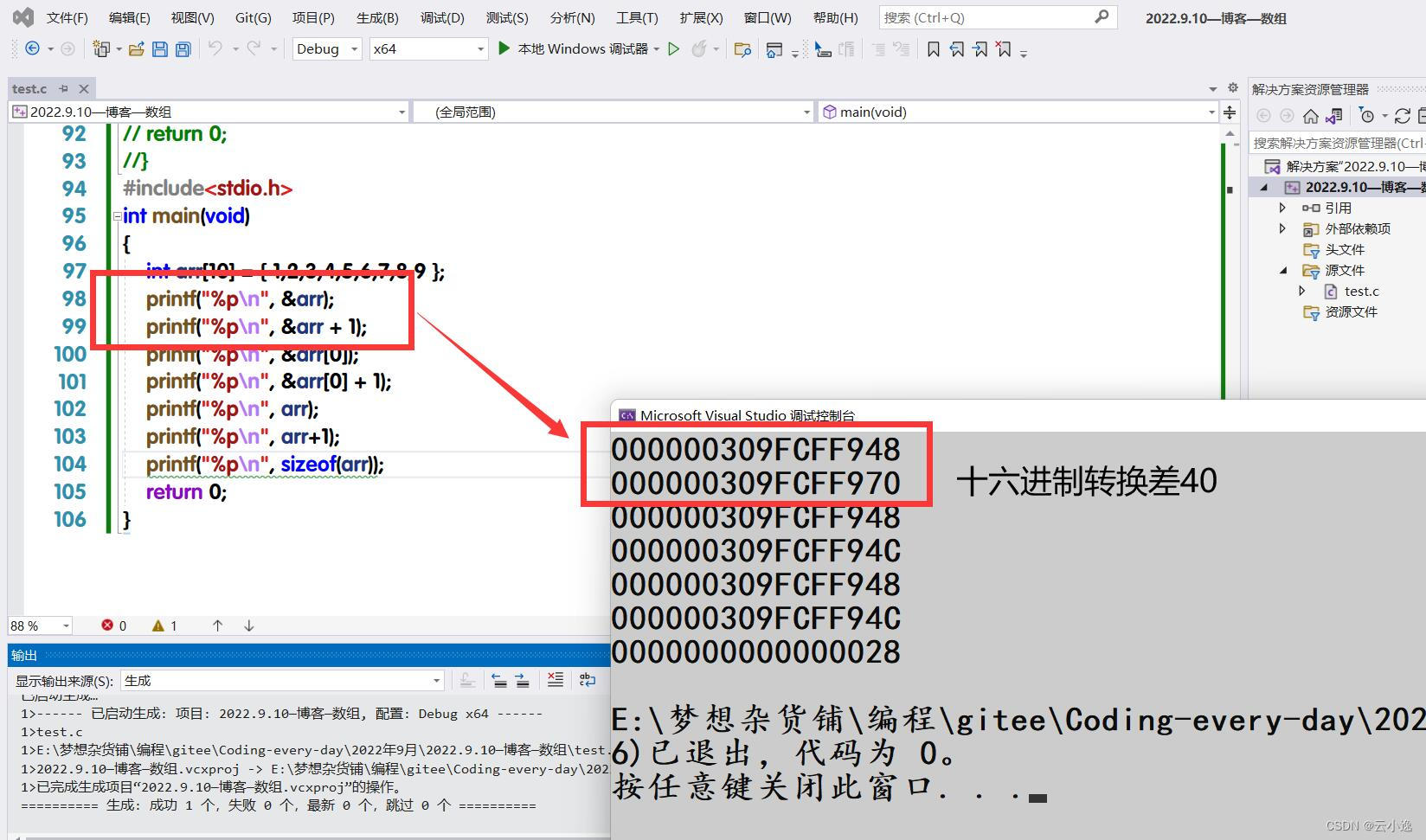
Task: Click the Visual Studio logo icon
Action: coord(23,16)
